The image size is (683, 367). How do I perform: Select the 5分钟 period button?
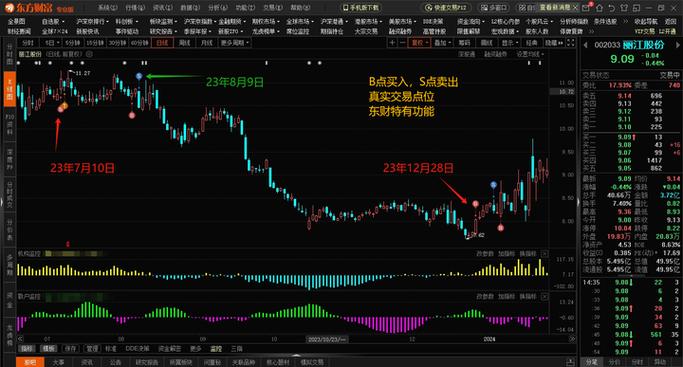(x=73, y=43)
